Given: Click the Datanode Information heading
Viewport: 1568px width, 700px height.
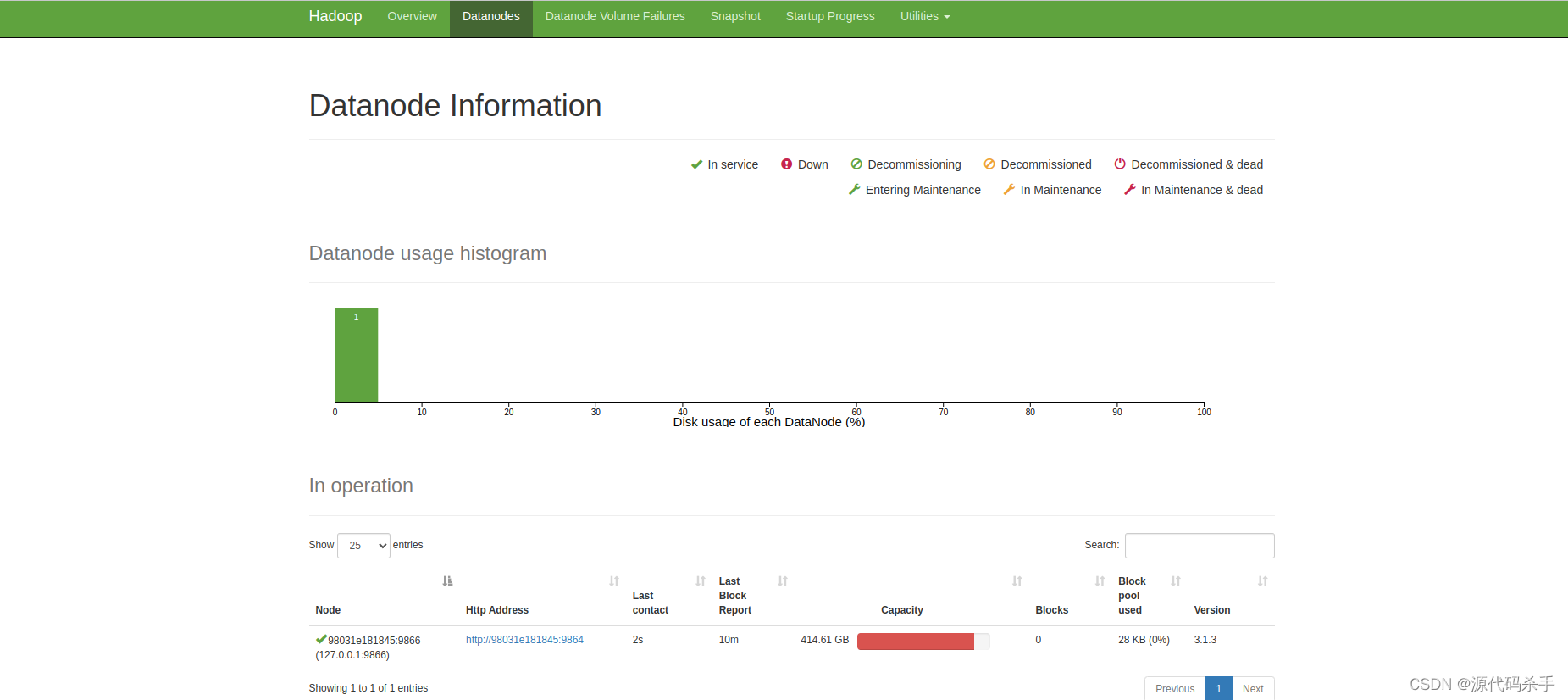Looking at the screenshot, I should (456, 106).
